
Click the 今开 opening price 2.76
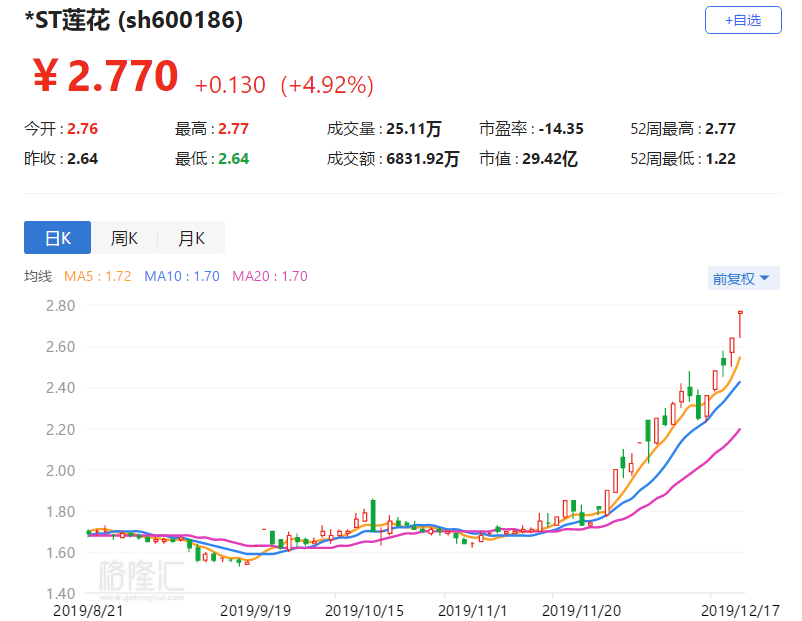(82, 128)
